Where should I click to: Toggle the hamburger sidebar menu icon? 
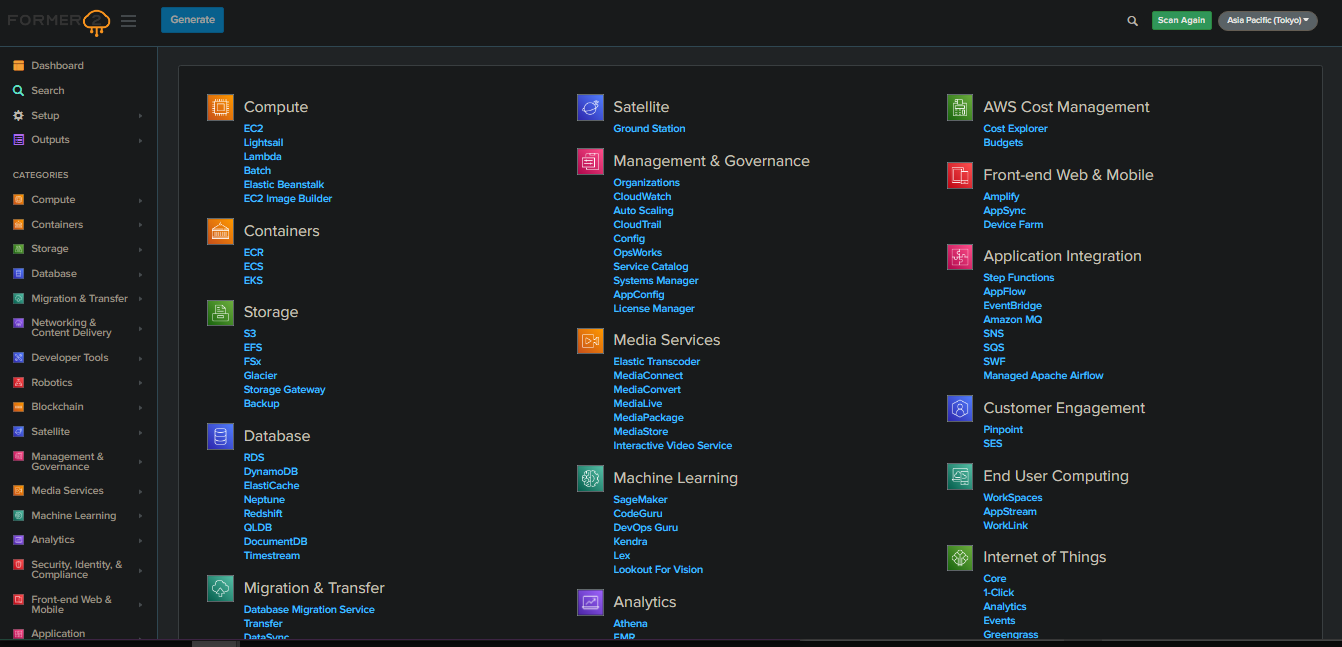pyautogui.click(x=128, y=21)
